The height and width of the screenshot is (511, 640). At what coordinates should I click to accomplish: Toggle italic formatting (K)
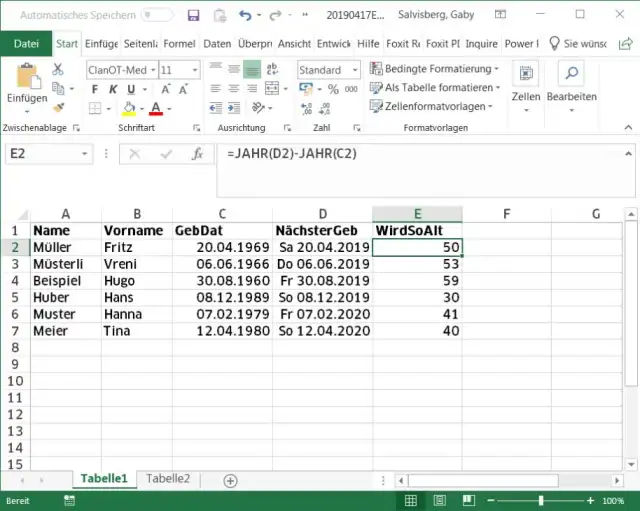112,89
